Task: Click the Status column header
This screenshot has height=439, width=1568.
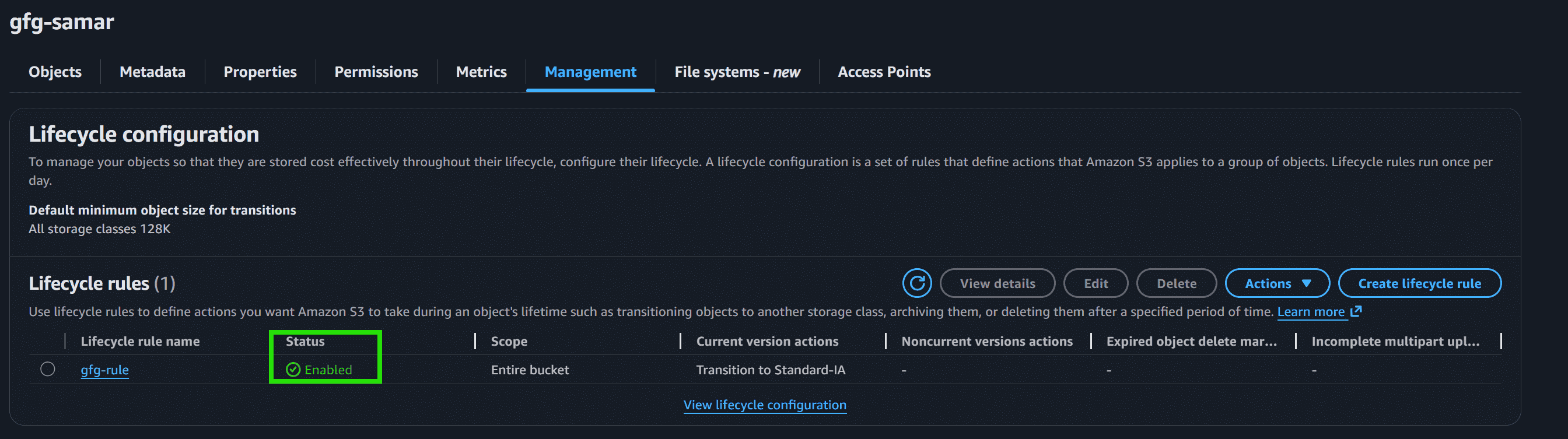Action: (305, 341)
